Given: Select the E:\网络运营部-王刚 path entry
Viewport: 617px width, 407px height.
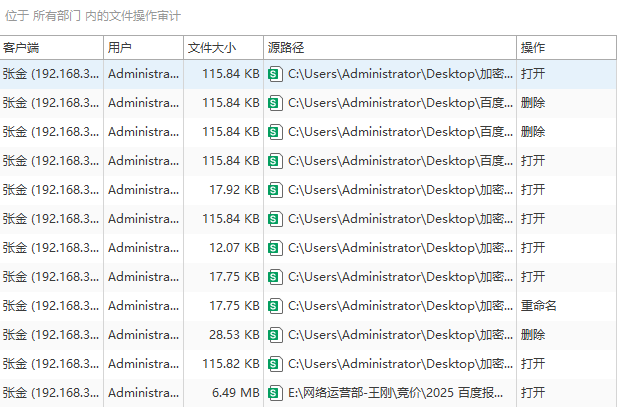Looking at the screenshot, I should click(400, 392).
